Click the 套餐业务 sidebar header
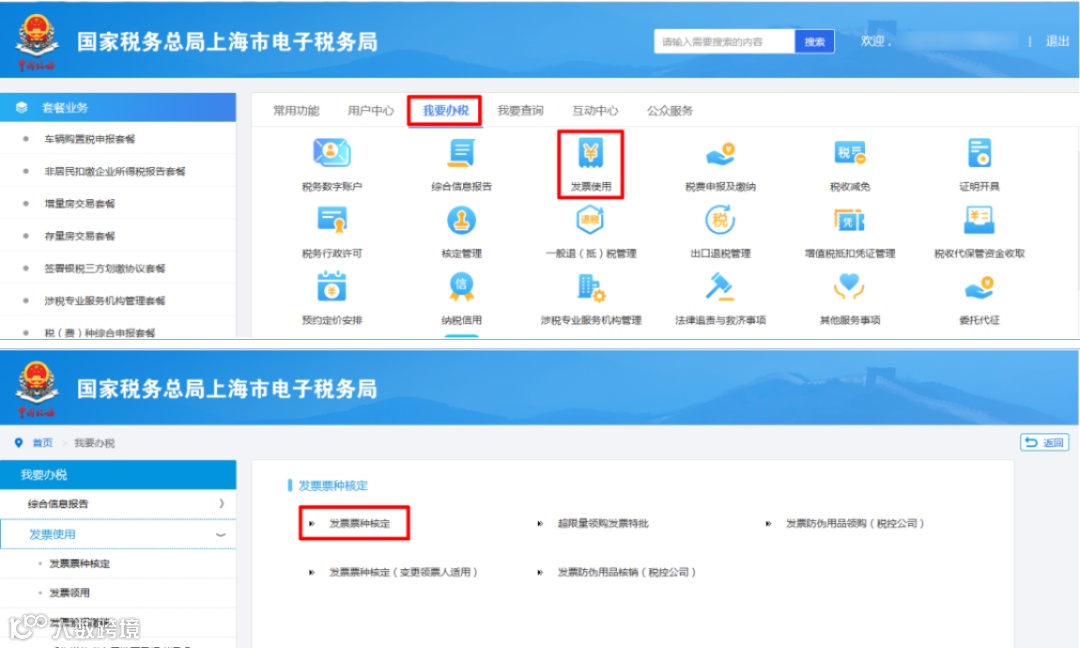Screen dimensions: 1080x648 pos(118,107)
